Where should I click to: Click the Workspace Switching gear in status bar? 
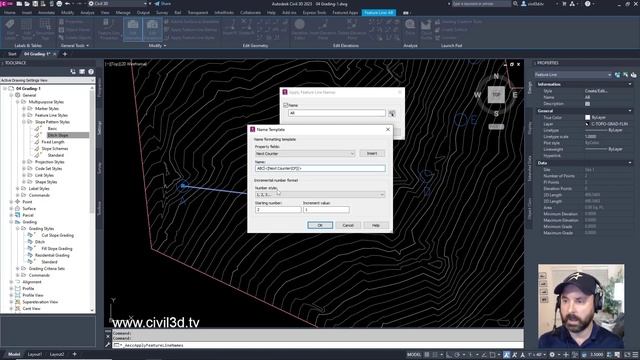coord(552,355)
